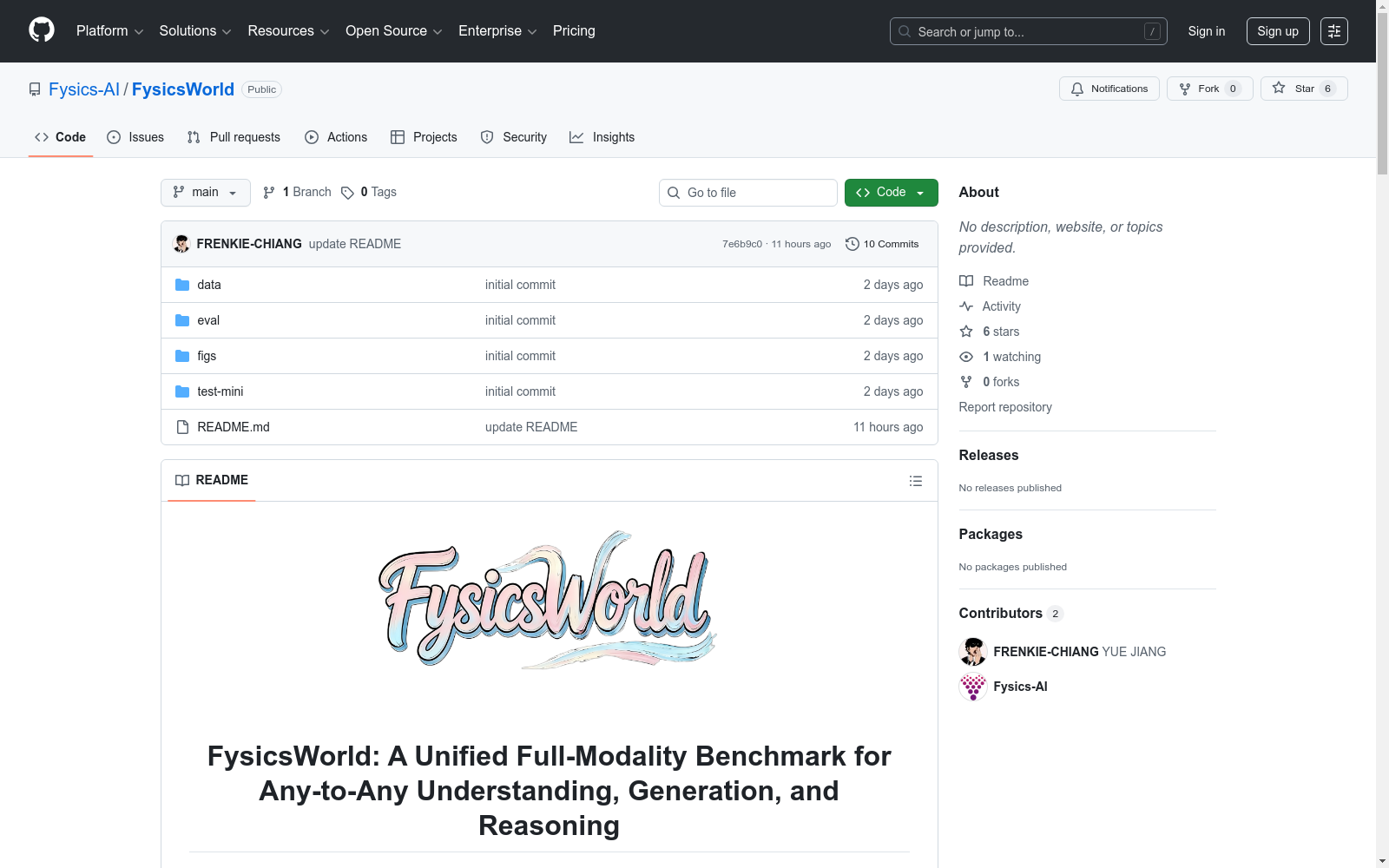Image resolution: width=1389 pixels, height=868 pixels.
Task: View the 10 Commits history link
Action: [882, 244]
